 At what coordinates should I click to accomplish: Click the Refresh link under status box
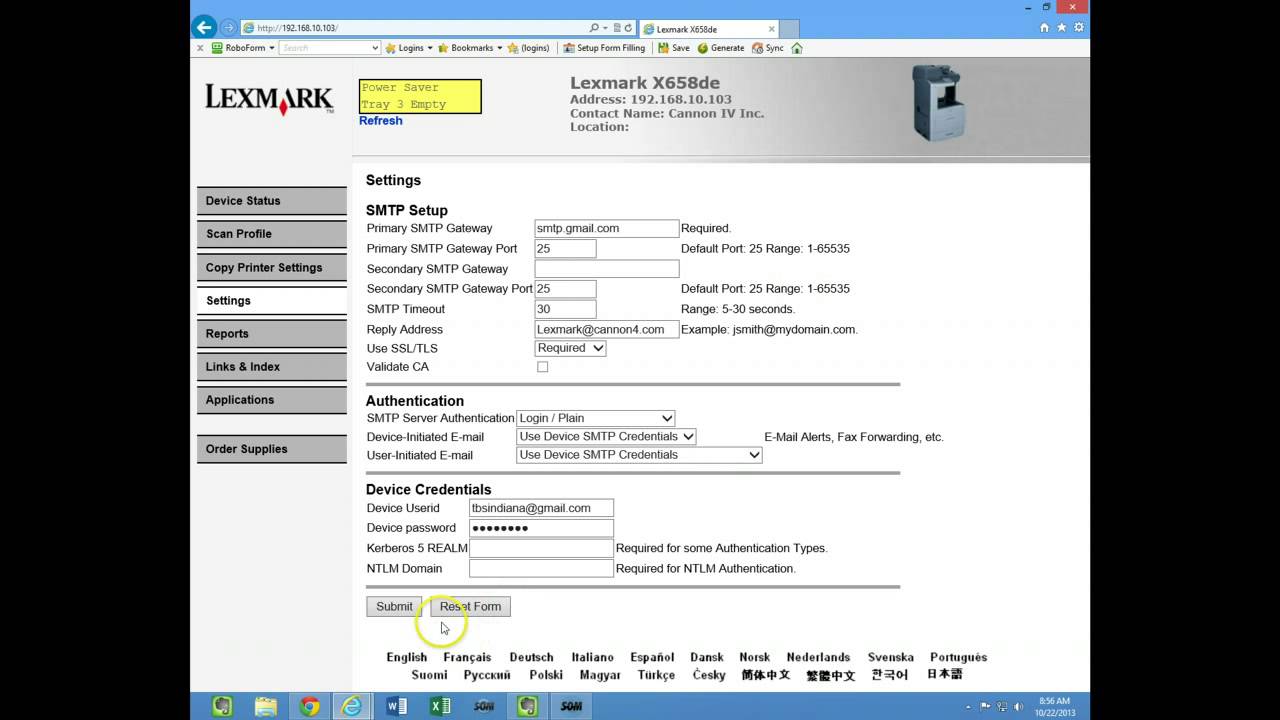(x=380, y=121)
